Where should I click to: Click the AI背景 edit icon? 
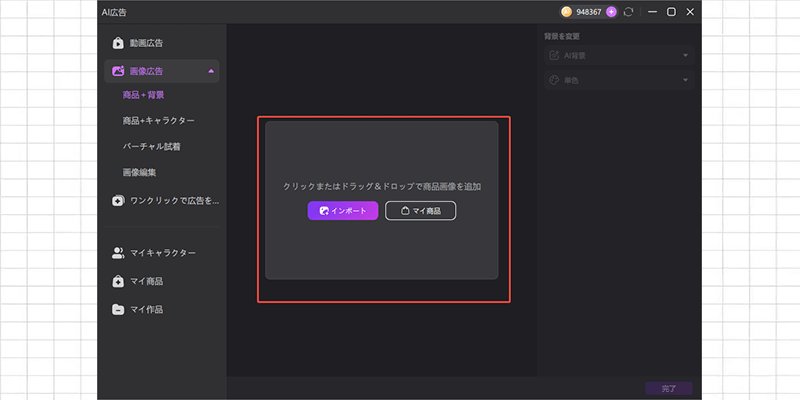554,55
